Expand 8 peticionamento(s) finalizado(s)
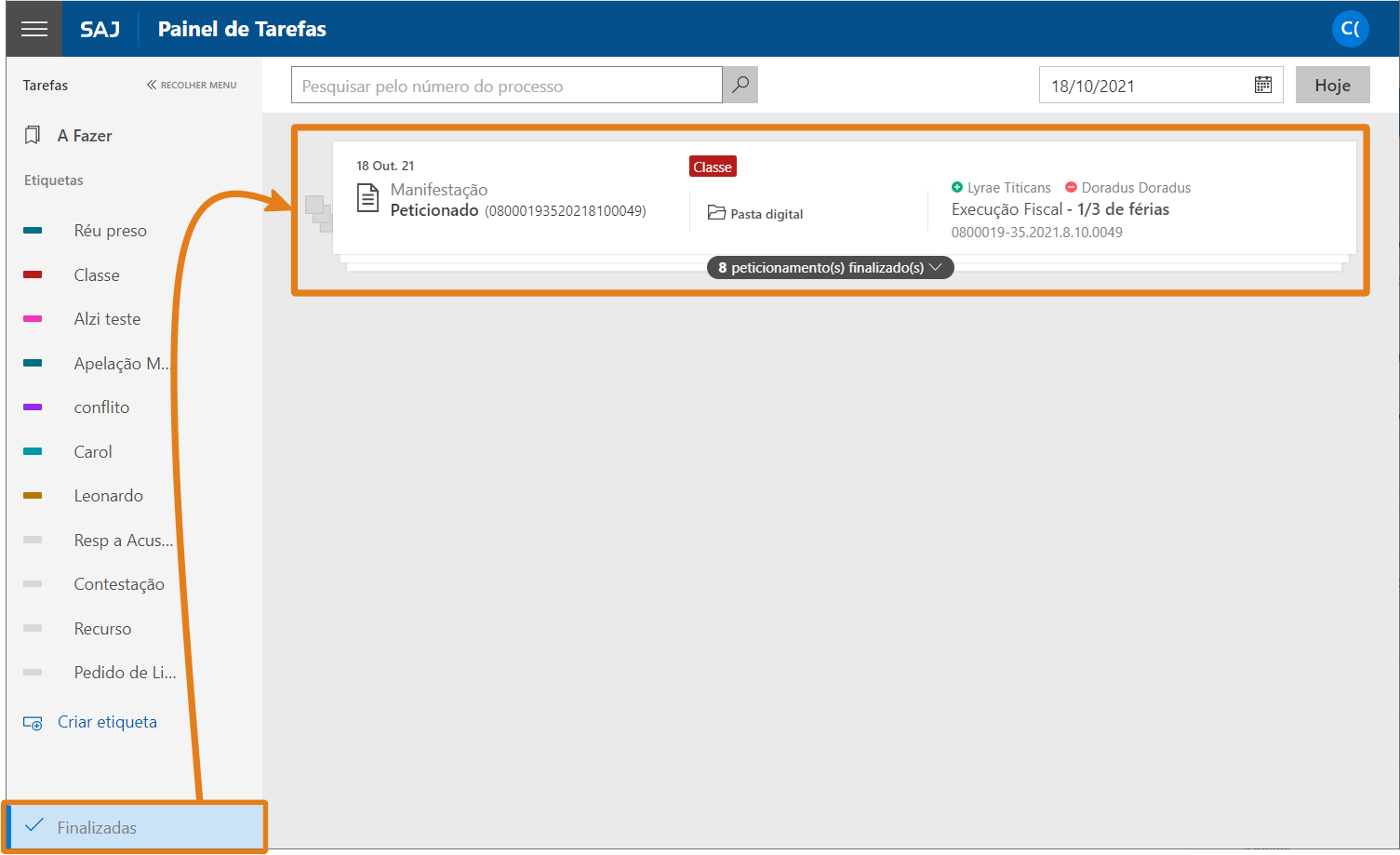1400x855 pixels. coord(830,268)
